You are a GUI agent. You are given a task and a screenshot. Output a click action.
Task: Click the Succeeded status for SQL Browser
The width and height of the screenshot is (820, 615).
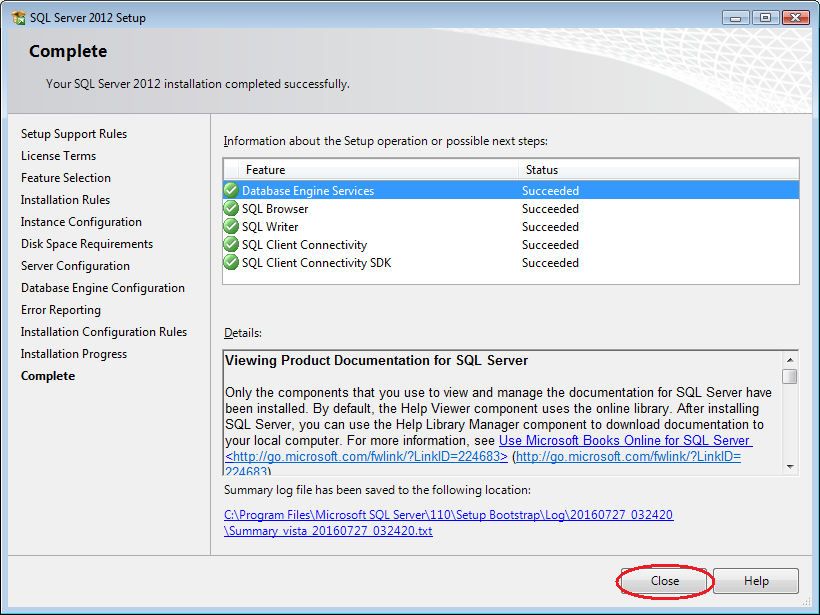550,209
